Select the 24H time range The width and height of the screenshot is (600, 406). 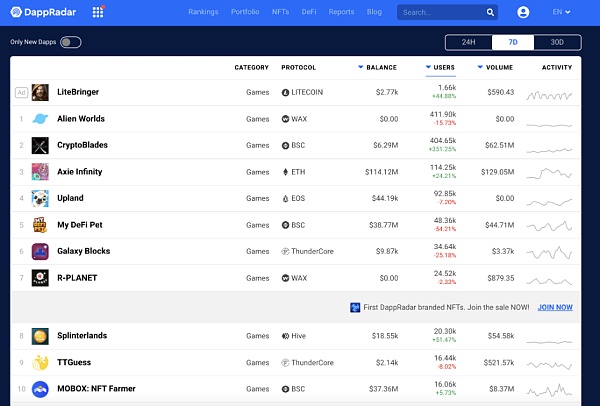coord(469,42)
